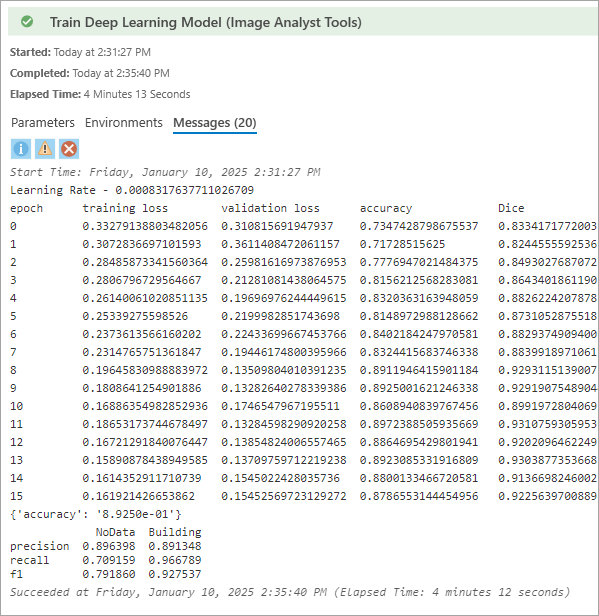Screen dimensions: 599x616
Task: Click the Train Deep Learning Model title
Action: tap(205, 22)
